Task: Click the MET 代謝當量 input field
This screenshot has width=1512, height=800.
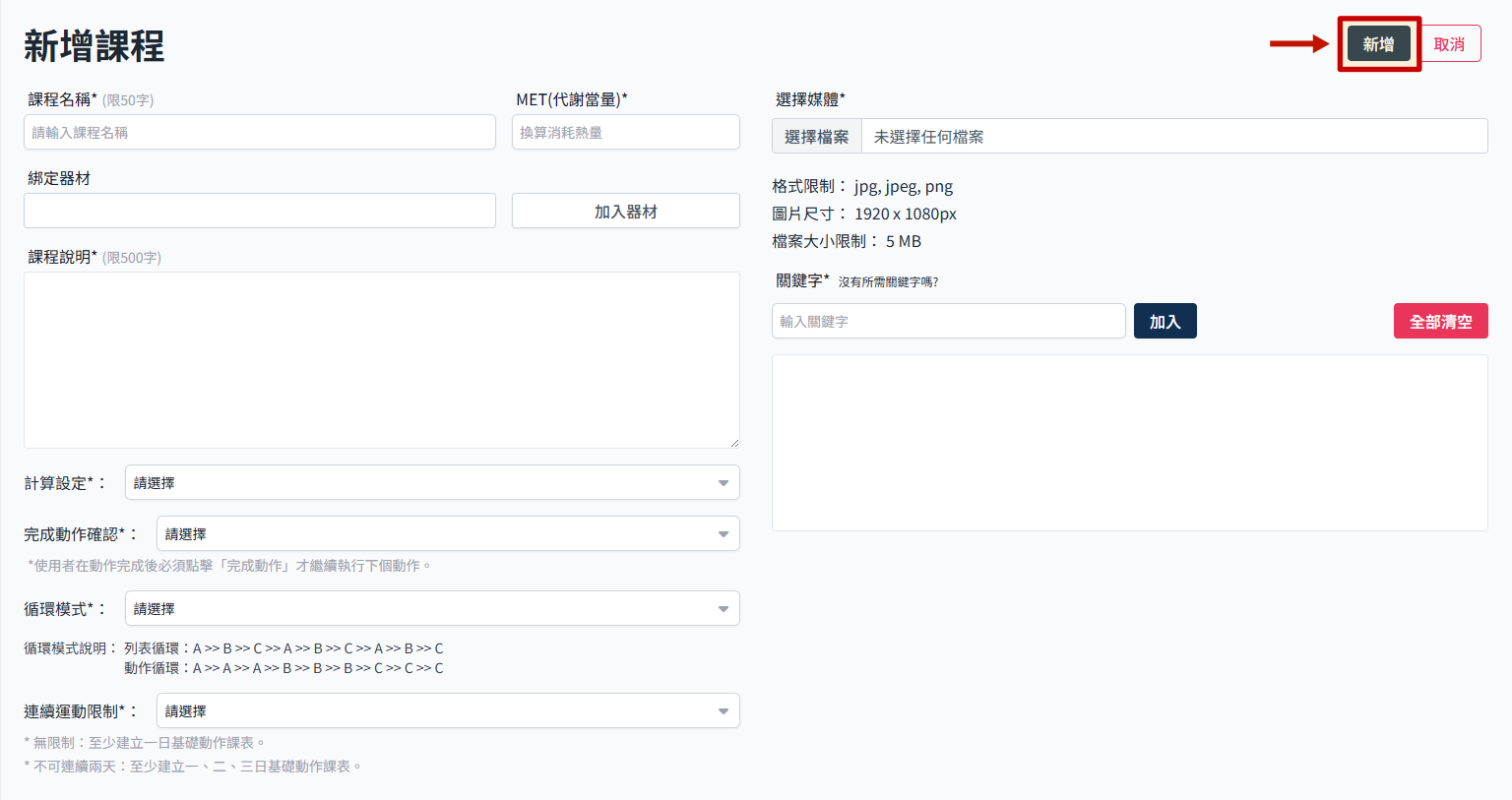Action: [625, 132]
